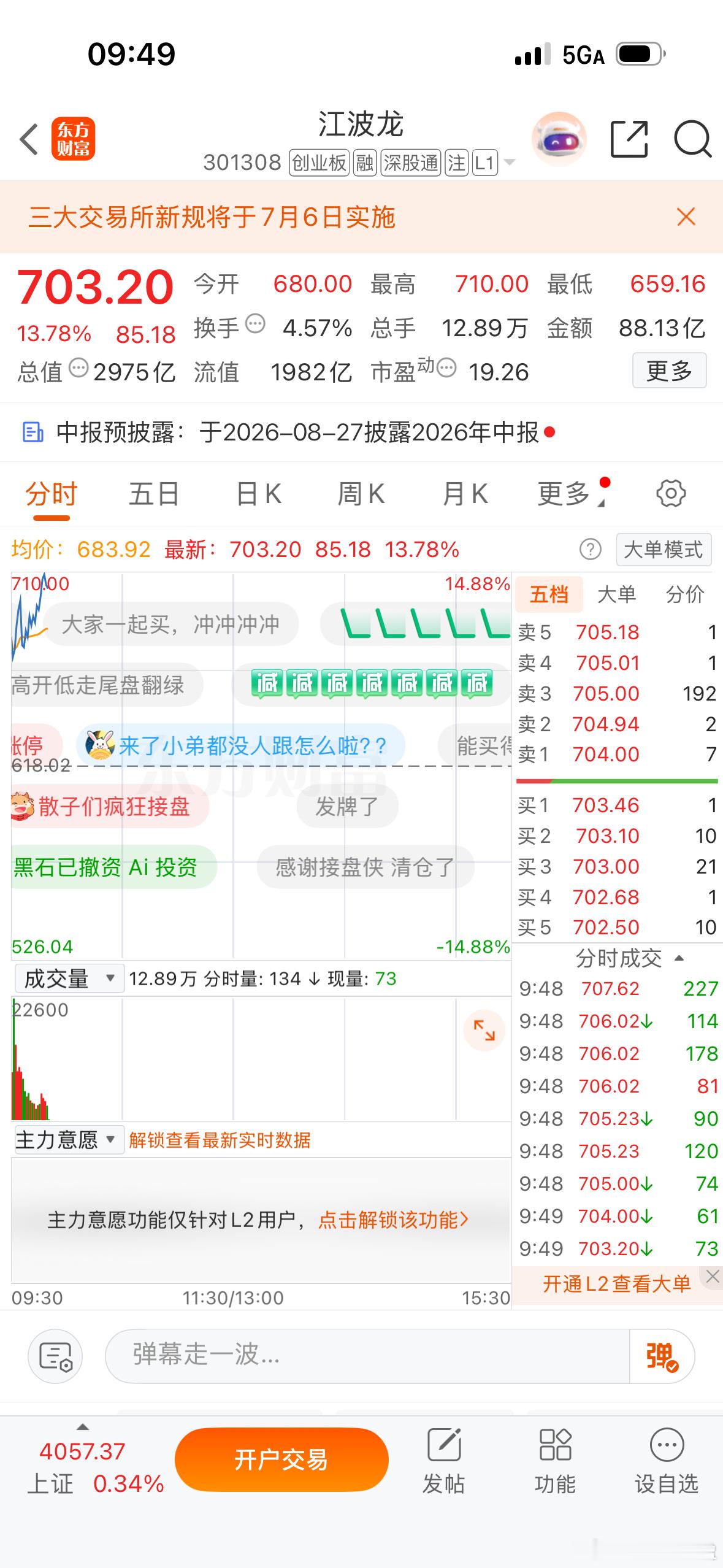Toggle the 弹 danmaku switch
The height and width of the screenshot is (1568, 723).
(662, 1356)
